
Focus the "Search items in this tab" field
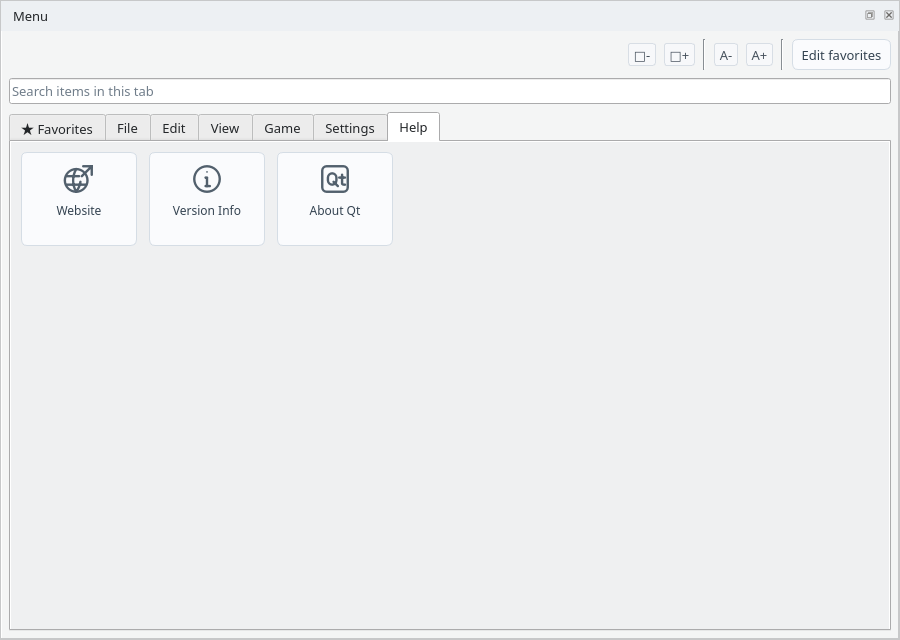(x=449, y=91)
